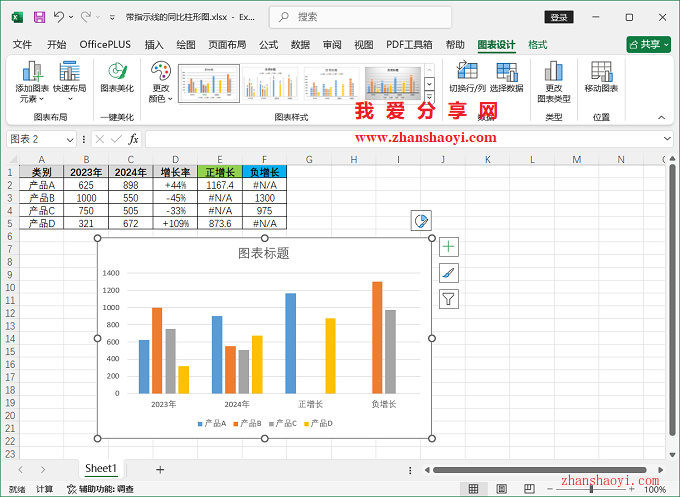Open Chart Styles paintbrush button beside chart
The image size is (680, 497).
(x=449, y=272)
